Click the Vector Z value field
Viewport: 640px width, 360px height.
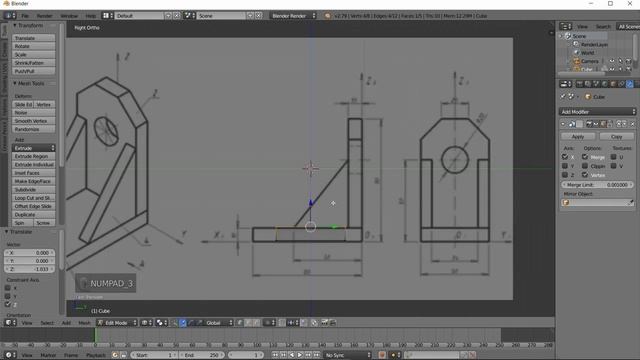point(29,269)
